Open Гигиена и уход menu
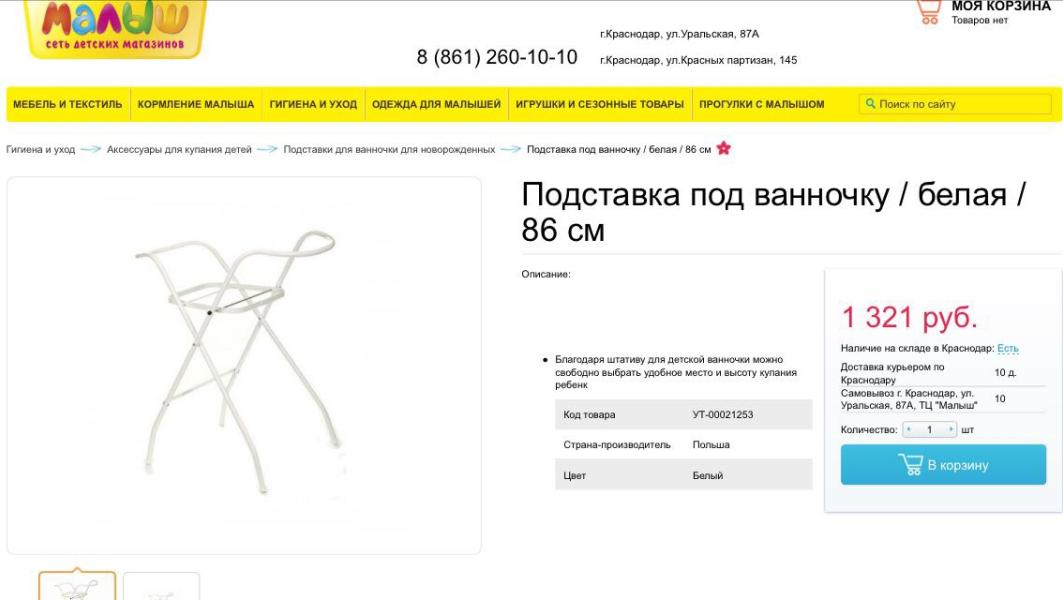This screenshot has width=1063, height=600. tap(313, 104)
